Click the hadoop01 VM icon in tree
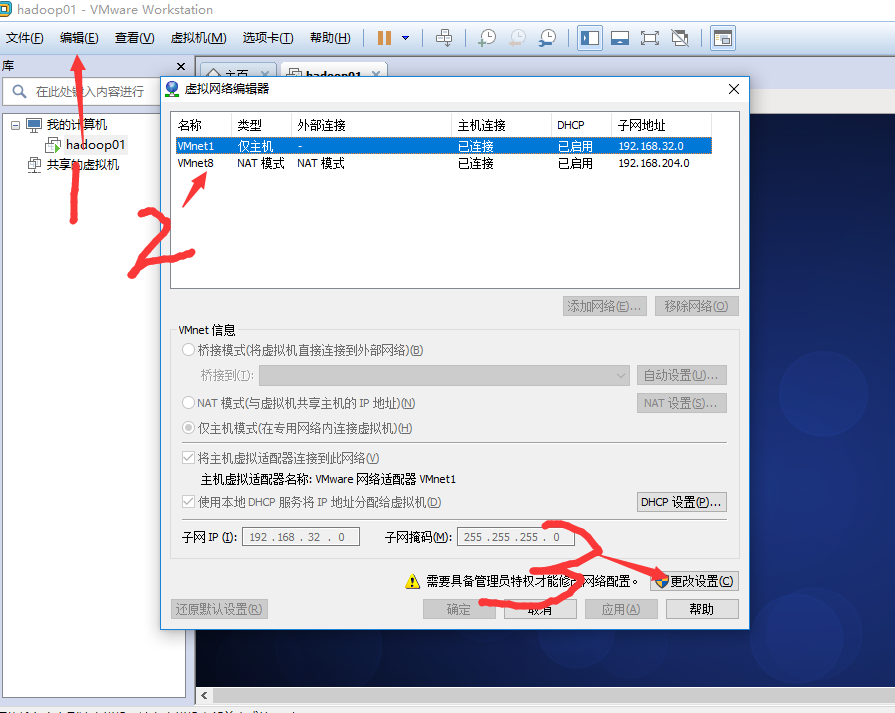 [53, 145]
